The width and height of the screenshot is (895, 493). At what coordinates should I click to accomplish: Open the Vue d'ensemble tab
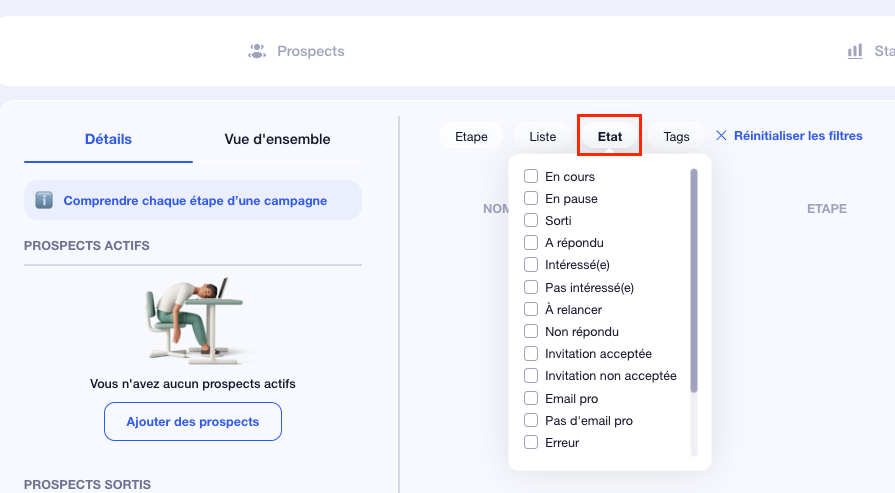[277, 139]
